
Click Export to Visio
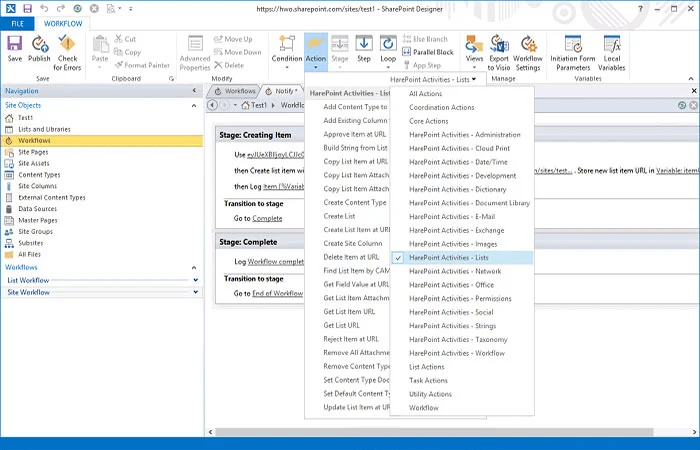(x=499, y=53)
